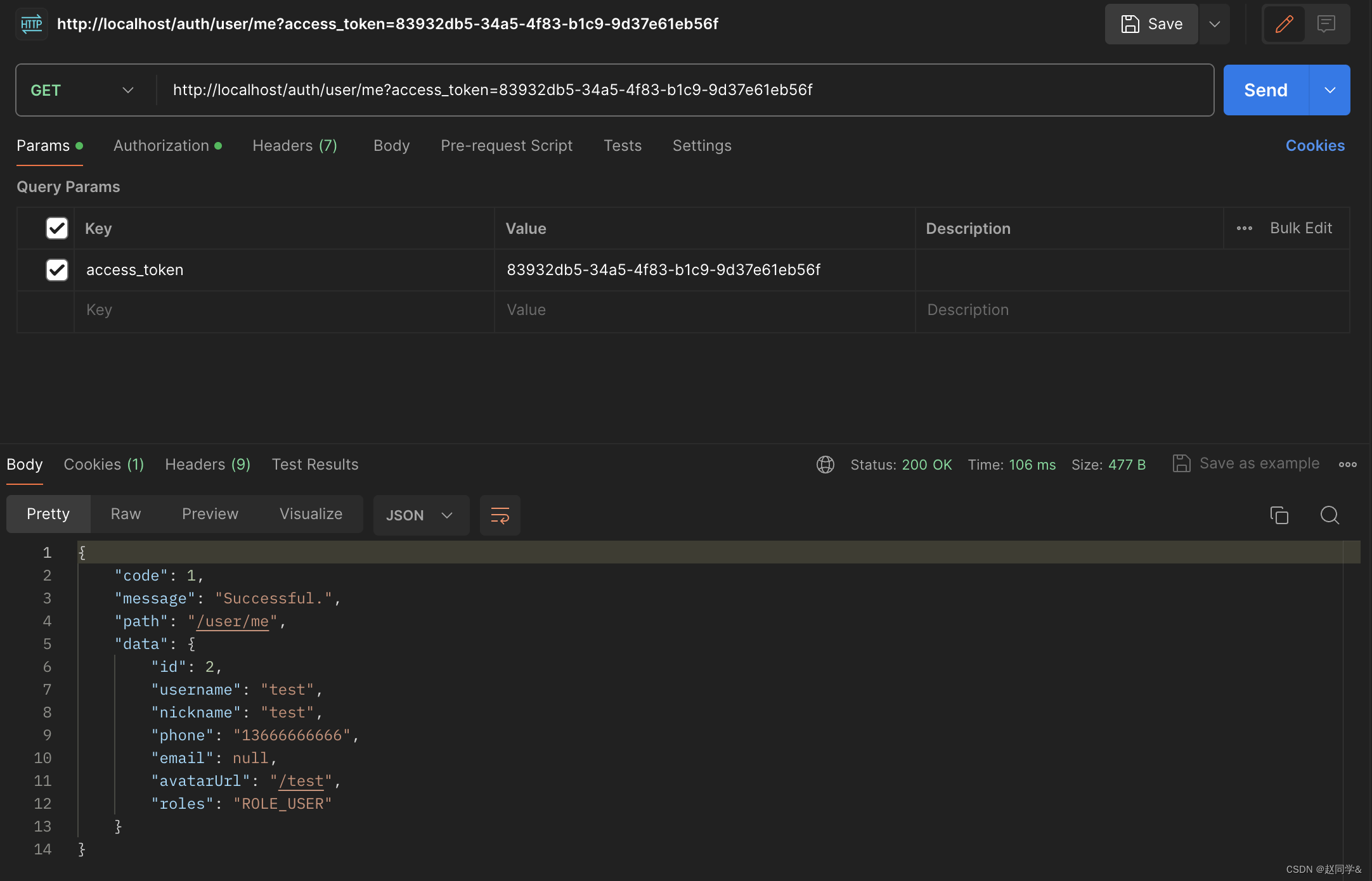Expand the Save options chevron
The height and width of the screenshot is (881, 1372).
pyautogui.click(x=1214, y=24)
